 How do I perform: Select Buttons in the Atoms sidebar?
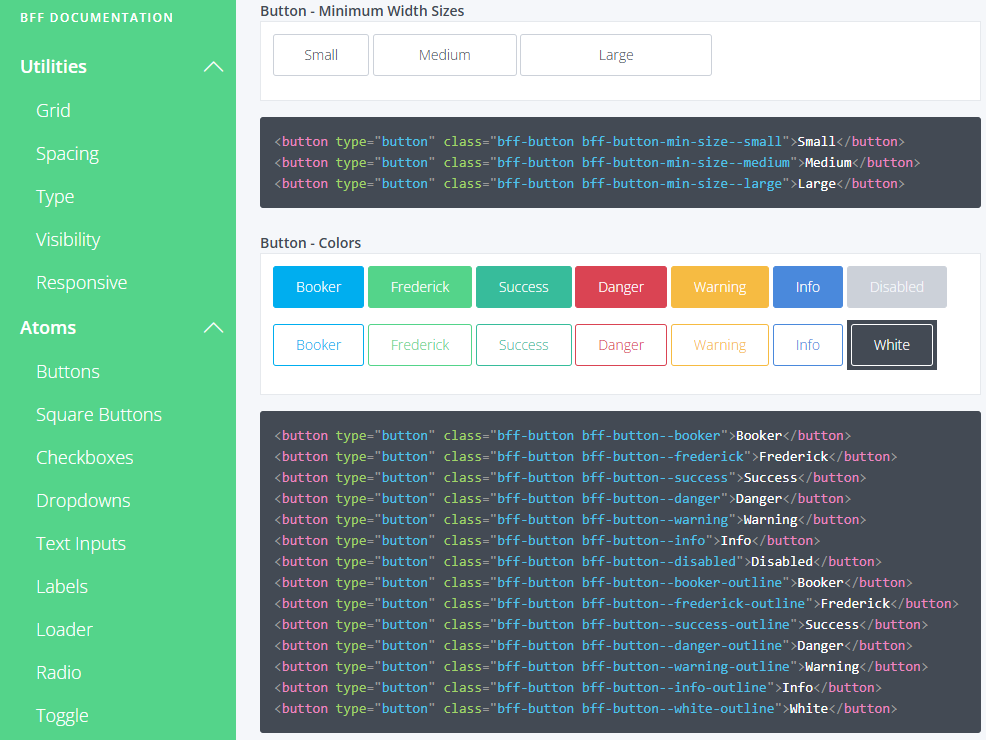coord(67,371)
